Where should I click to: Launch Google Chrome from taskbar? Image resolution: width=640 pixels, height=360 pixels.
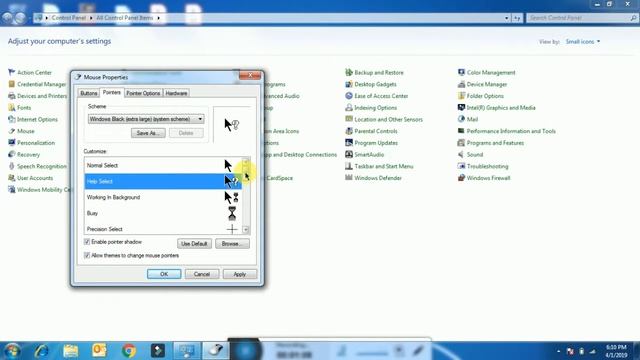point(129,351)
